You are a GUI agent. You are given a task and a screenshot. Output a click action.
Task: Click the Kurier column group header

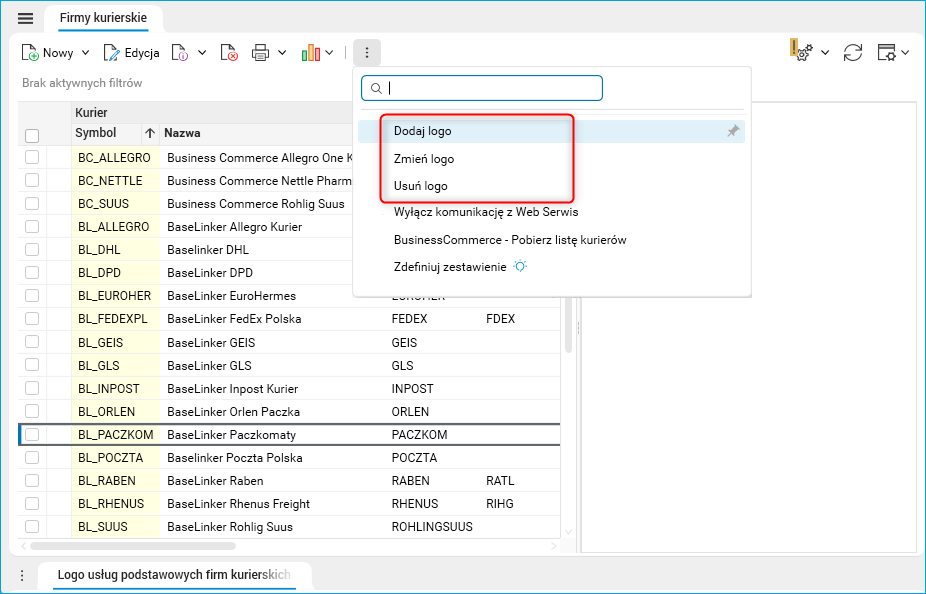click(x=92, y=112)
